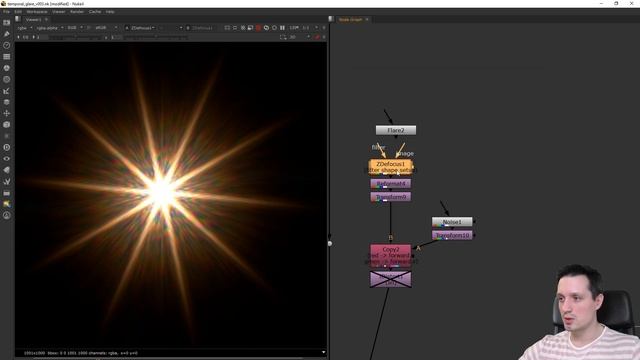Select the ZDefocus1 node
This screenshot has width=640, height=360.
click(x=391, y=167)
